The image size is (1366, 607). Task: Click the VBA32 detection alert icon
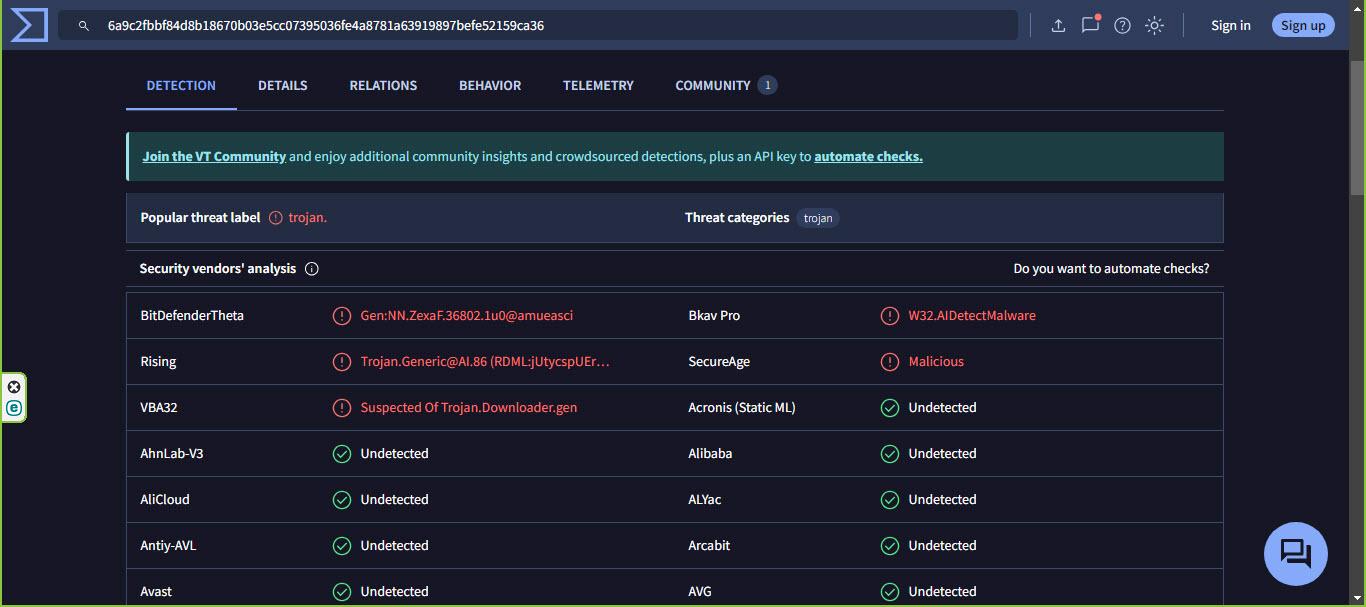click(342, 408)
